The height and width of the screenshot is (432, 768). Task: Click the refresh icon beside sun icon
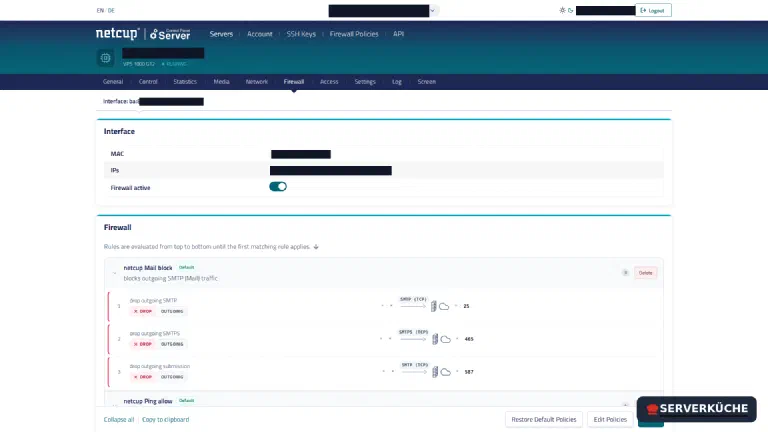571,10
